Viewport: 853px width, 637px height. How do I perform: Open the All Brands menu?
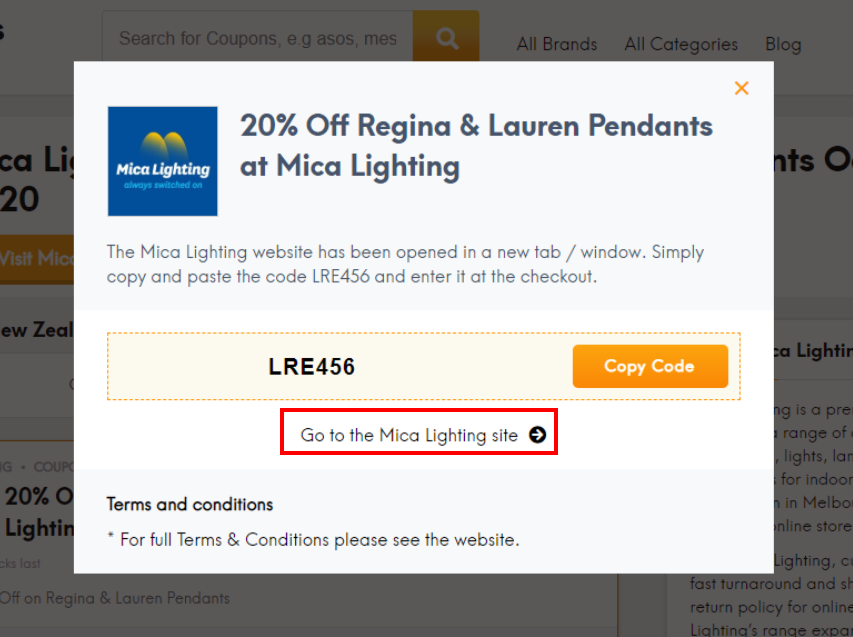[556, 44]
